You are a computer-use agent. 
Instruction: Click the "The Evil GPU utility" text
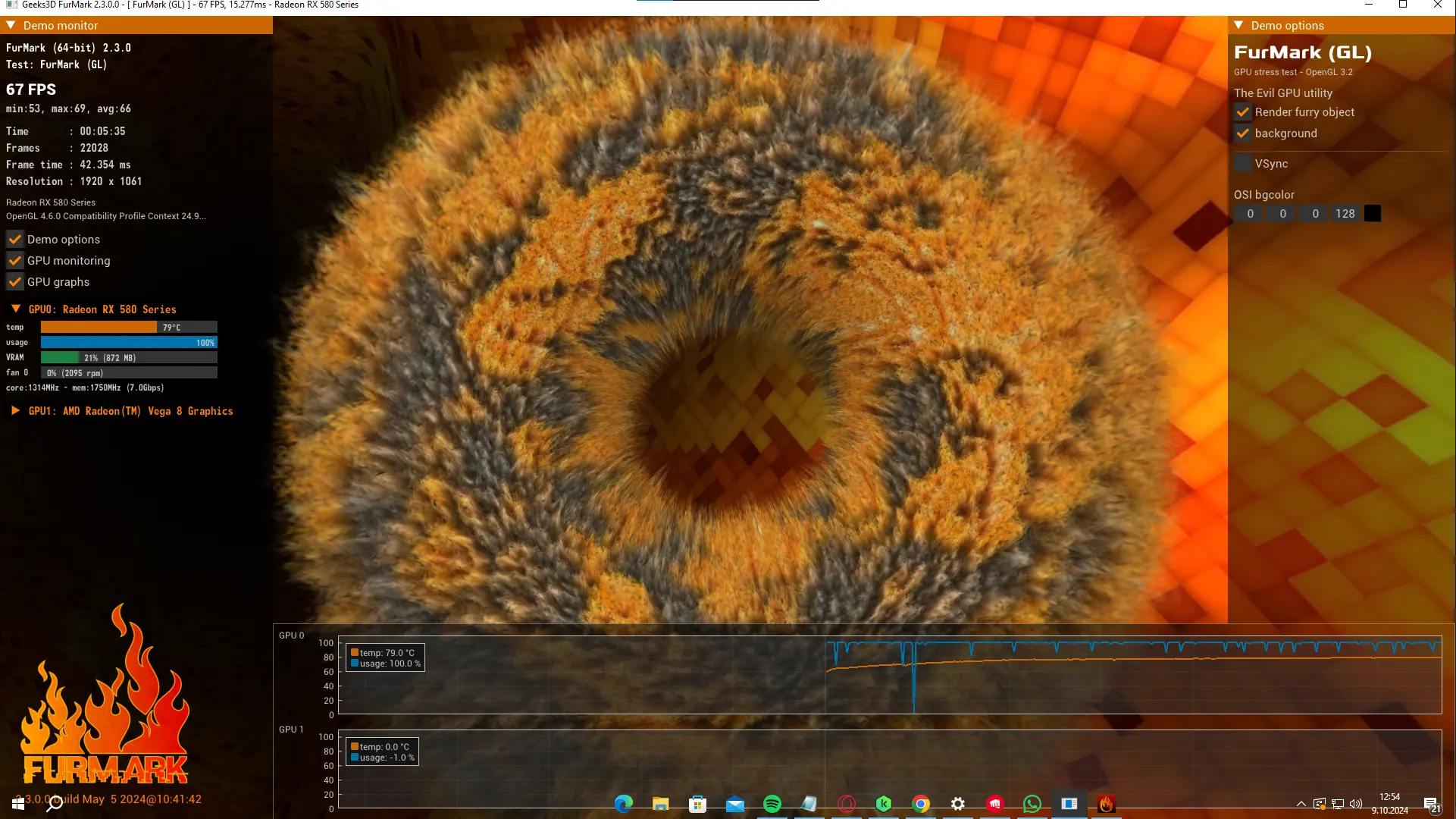tap(1283, 93)
